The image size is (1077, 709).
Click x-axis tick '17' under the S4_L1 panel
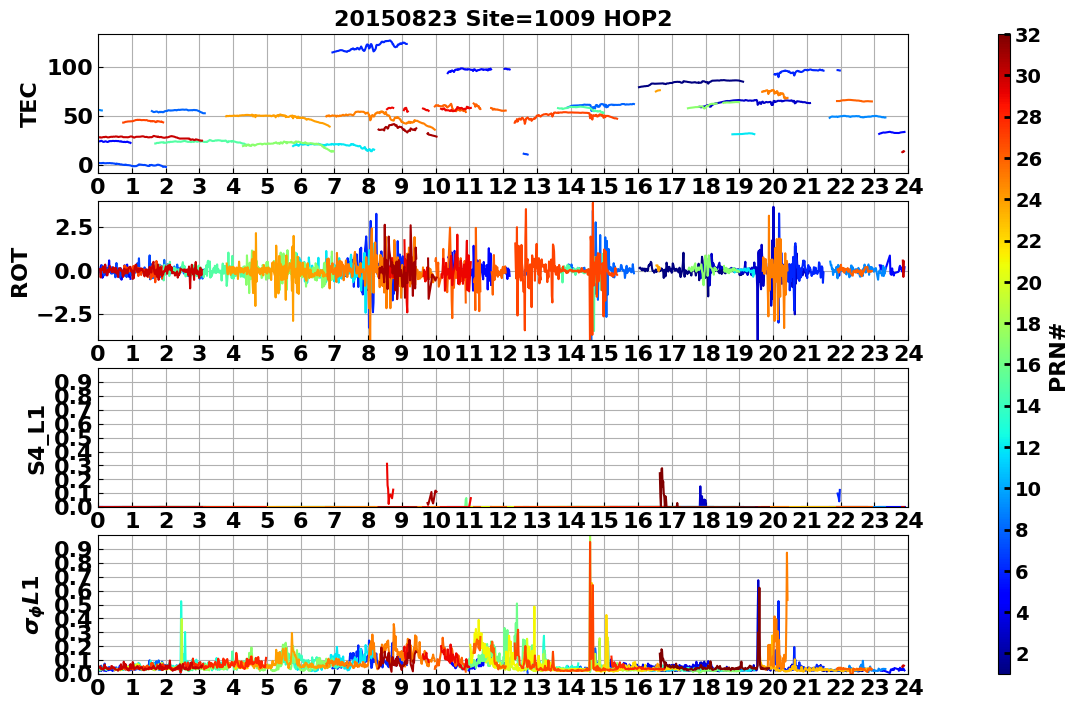point(672,520)
